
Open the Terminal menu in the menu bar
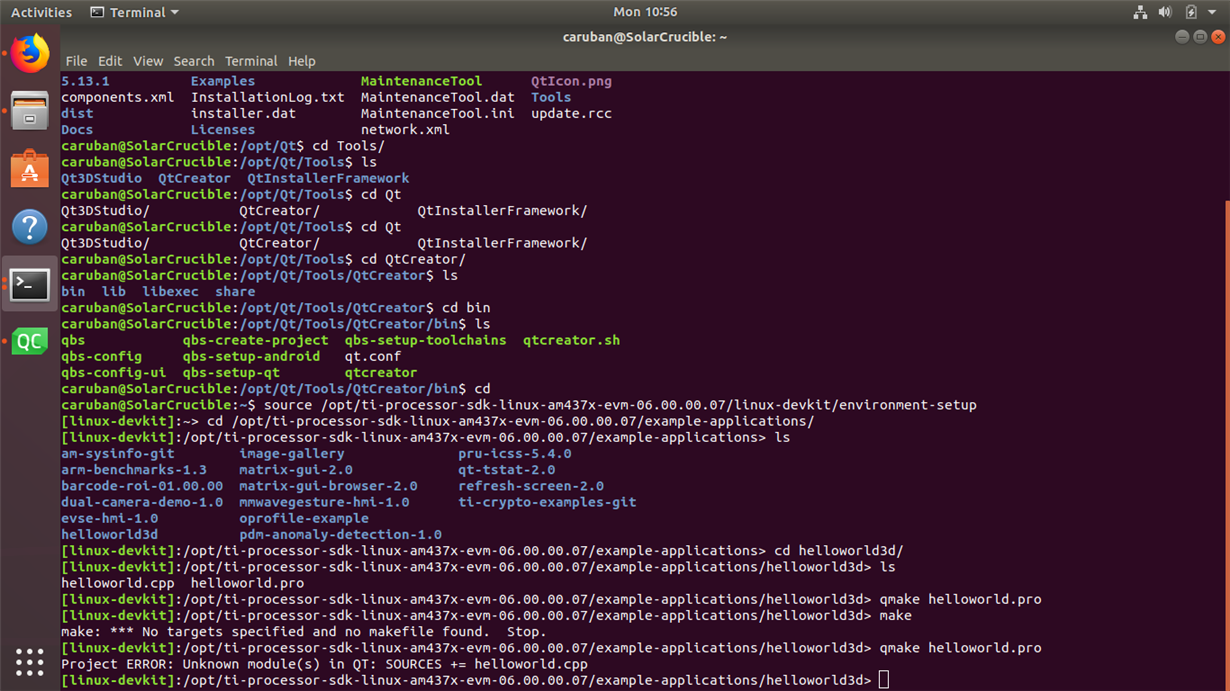pos(251,61)
